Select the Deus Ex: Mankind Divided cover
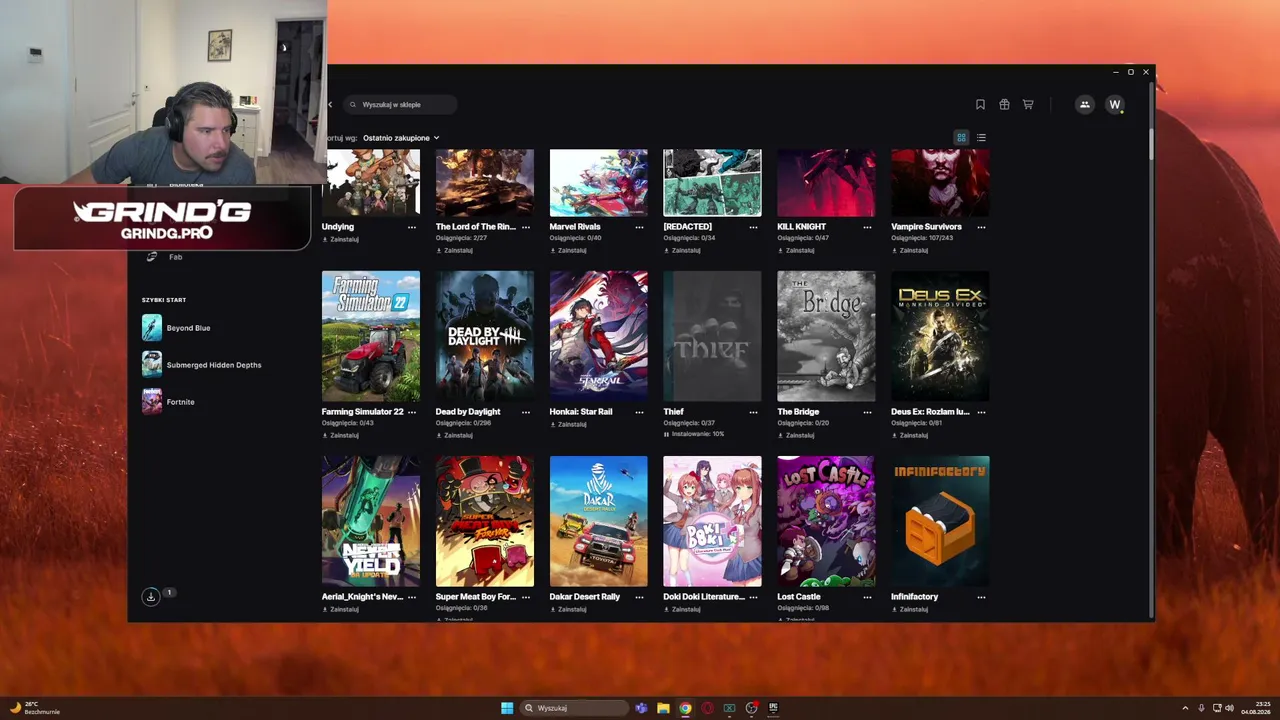The height and width of the screenshot is (720, 1280). (940, 336)
